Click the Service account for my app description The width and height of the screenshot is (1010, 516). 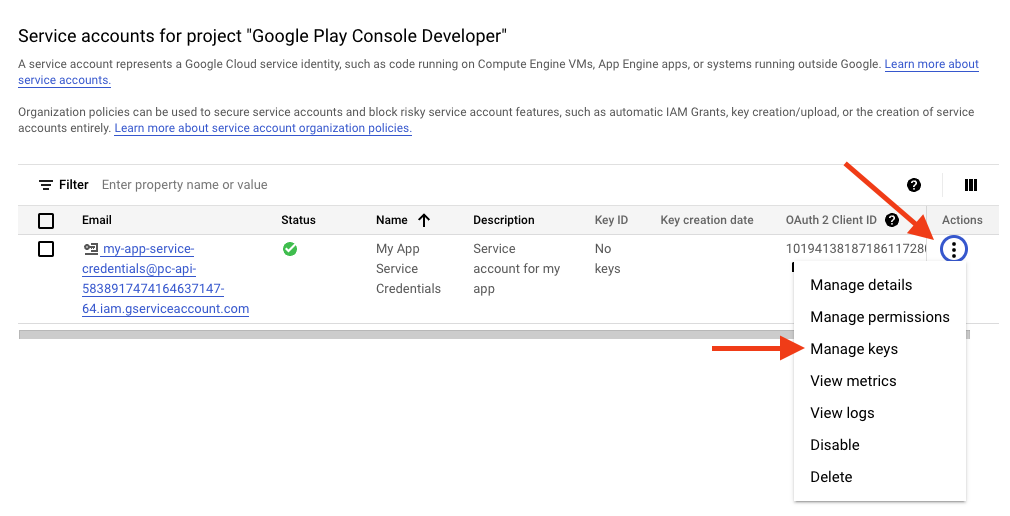517,269
